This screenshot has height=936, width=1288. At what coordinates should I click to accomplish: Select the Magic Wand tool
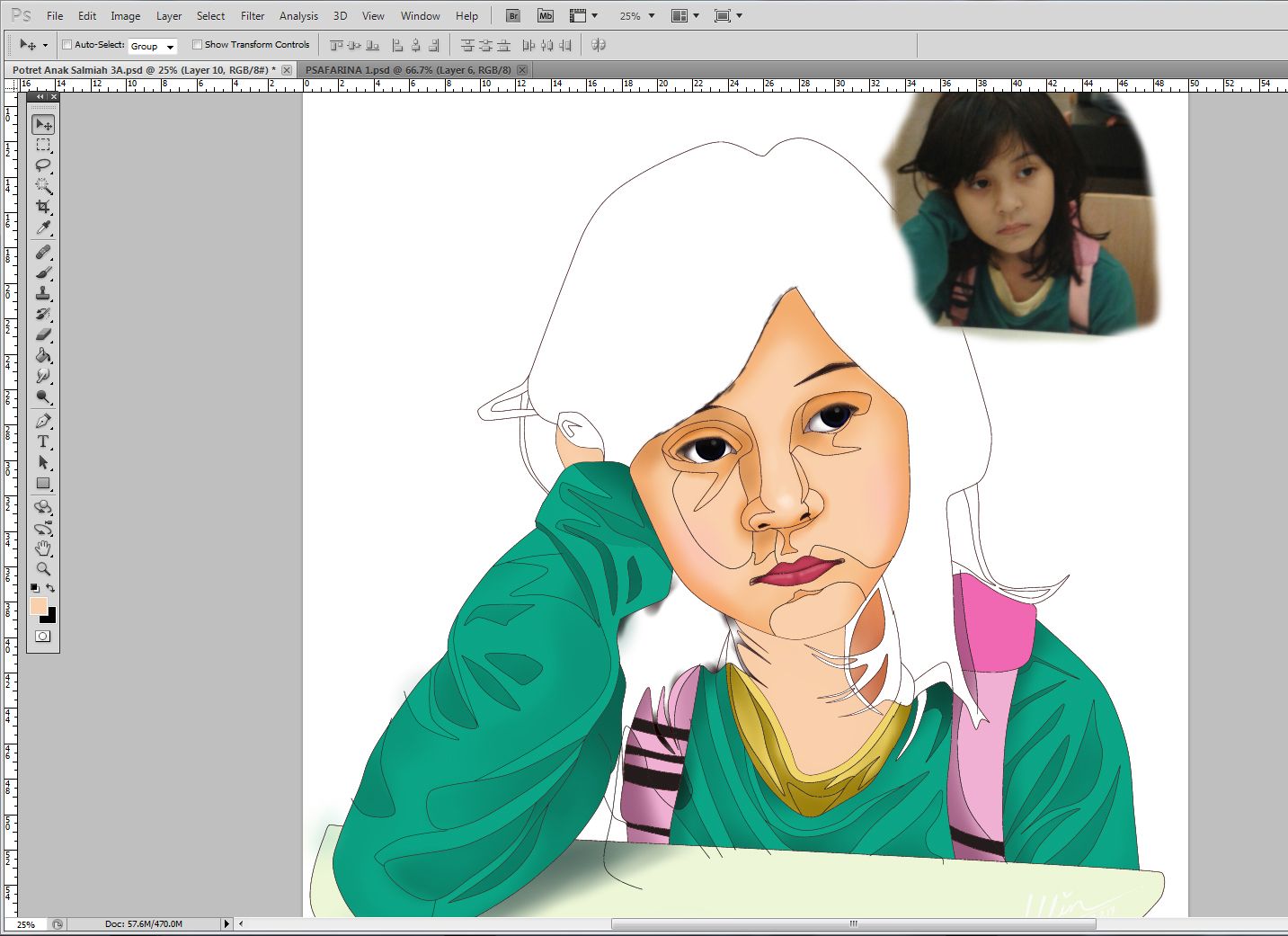click(43, 186)
